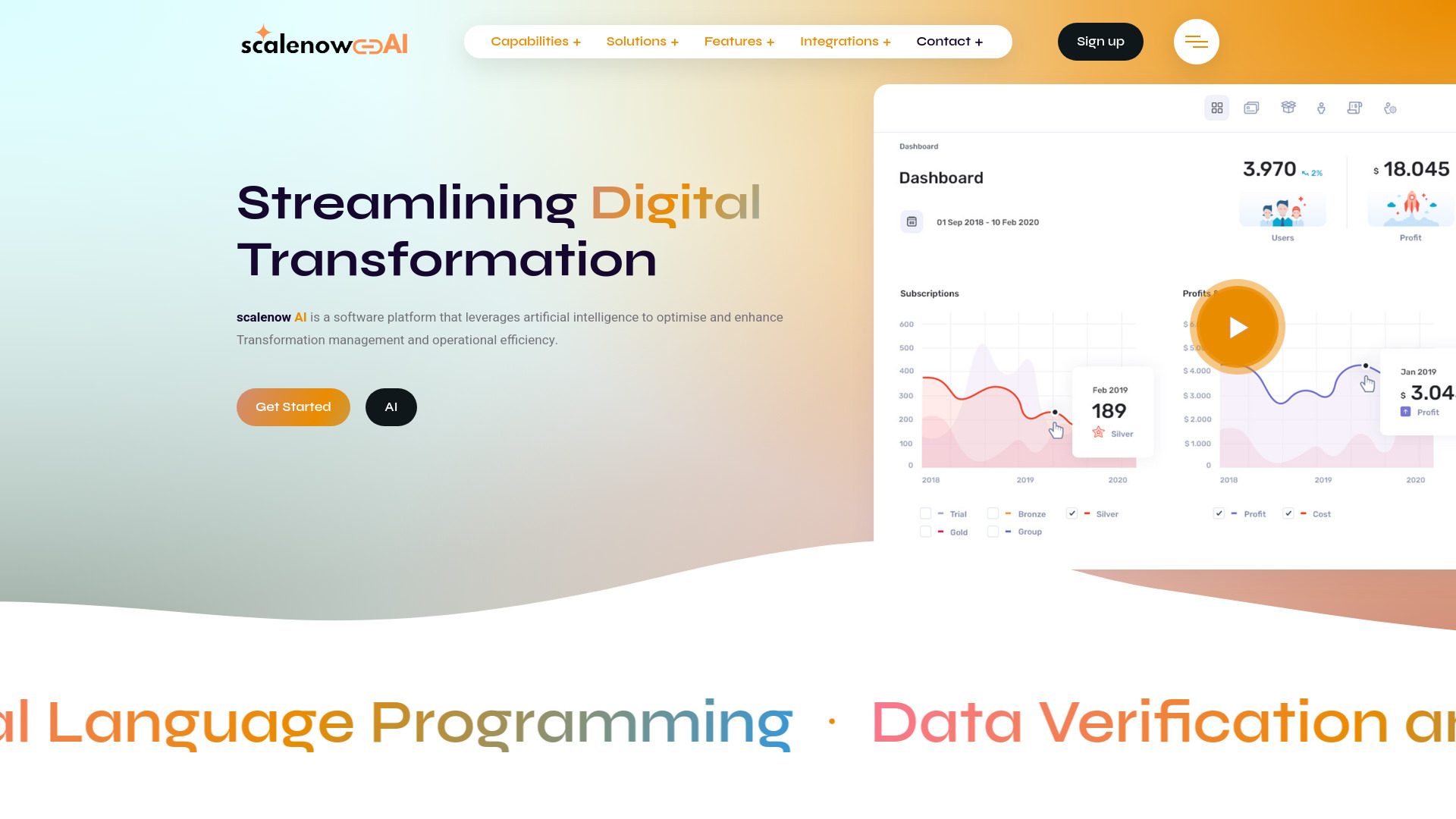Select the Integrations menu item

[x=845, y=41]
